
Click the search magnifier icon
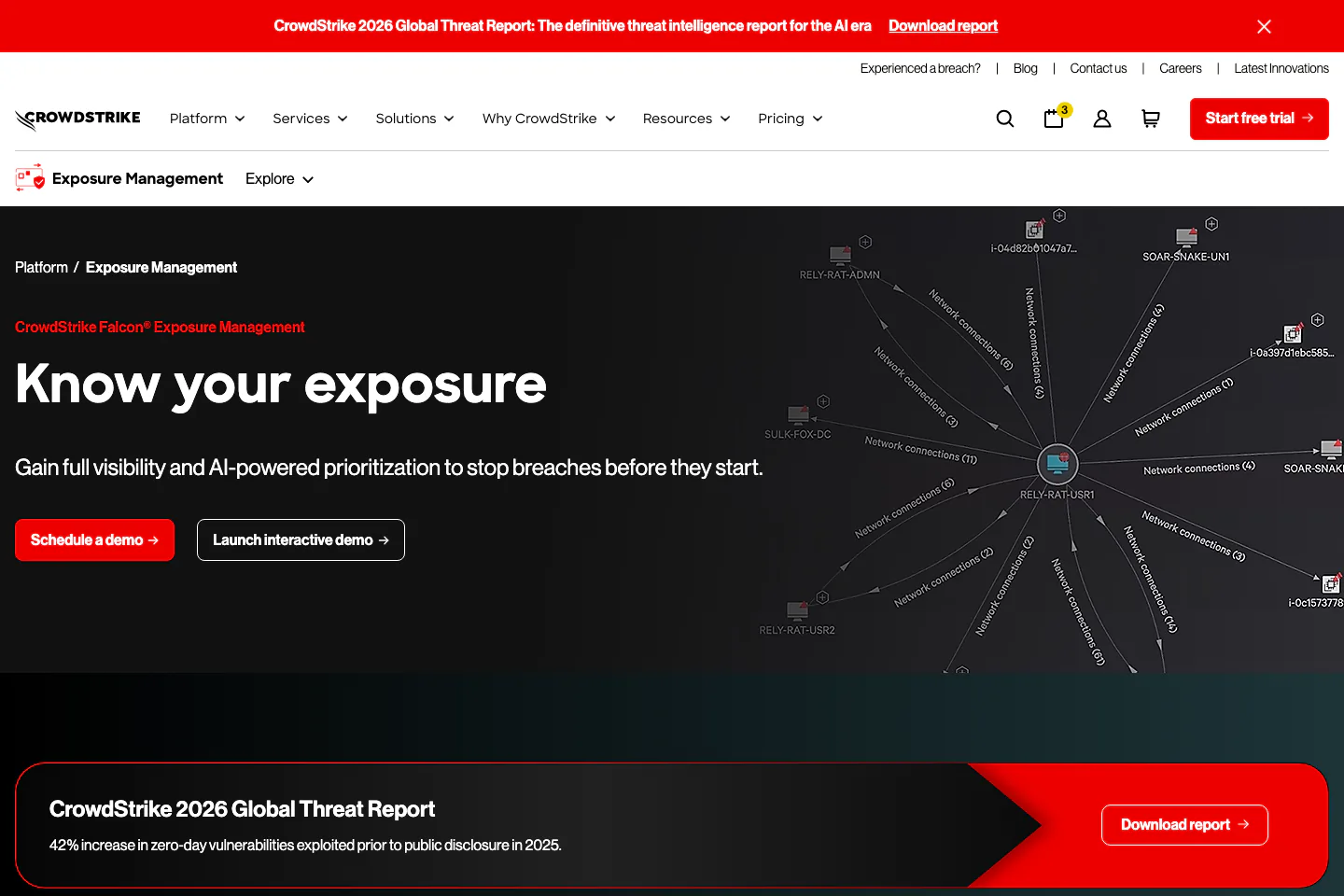(1005, 119)
